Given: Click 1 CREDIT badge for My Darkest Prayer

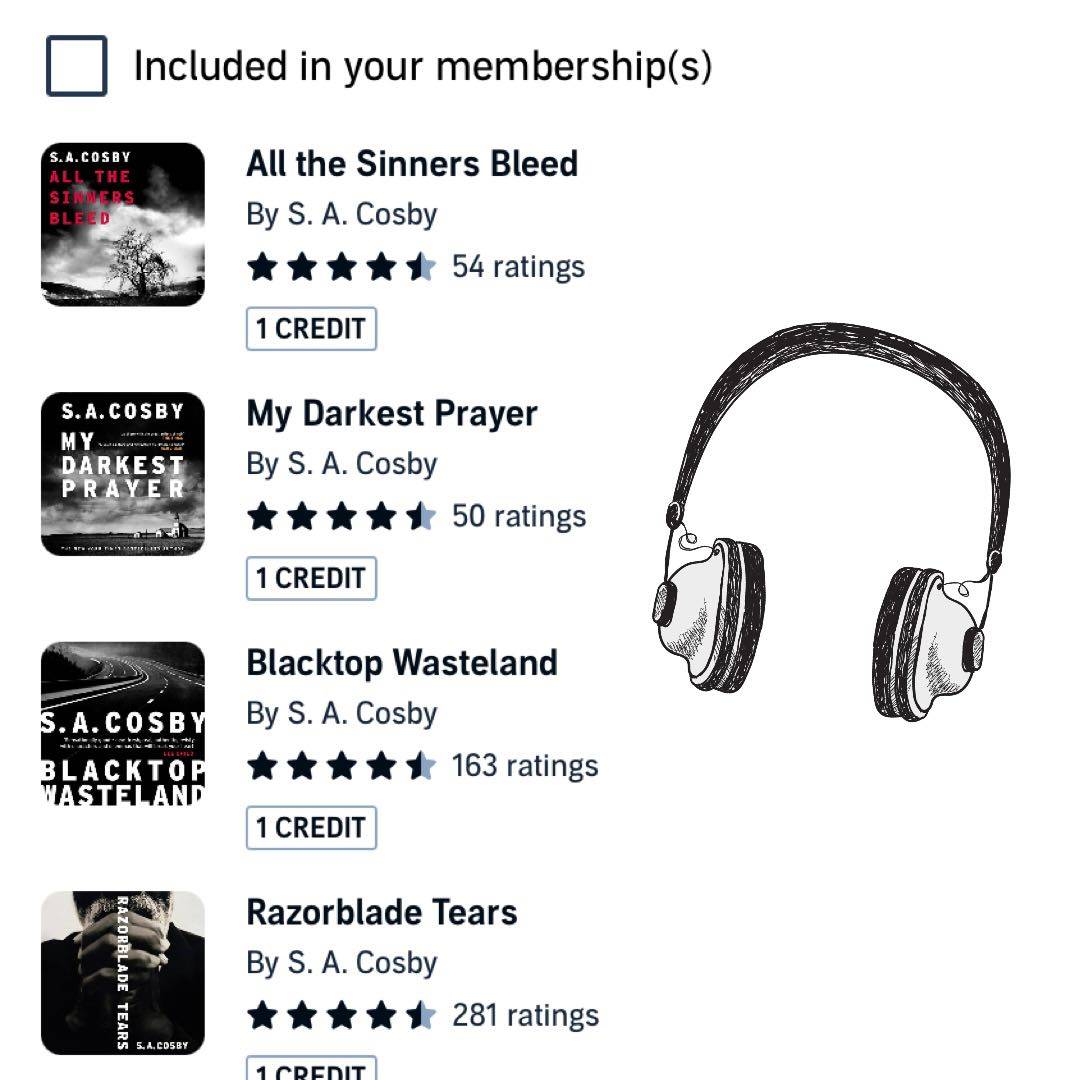Looking at the screenshot, I should coord(311,578).
